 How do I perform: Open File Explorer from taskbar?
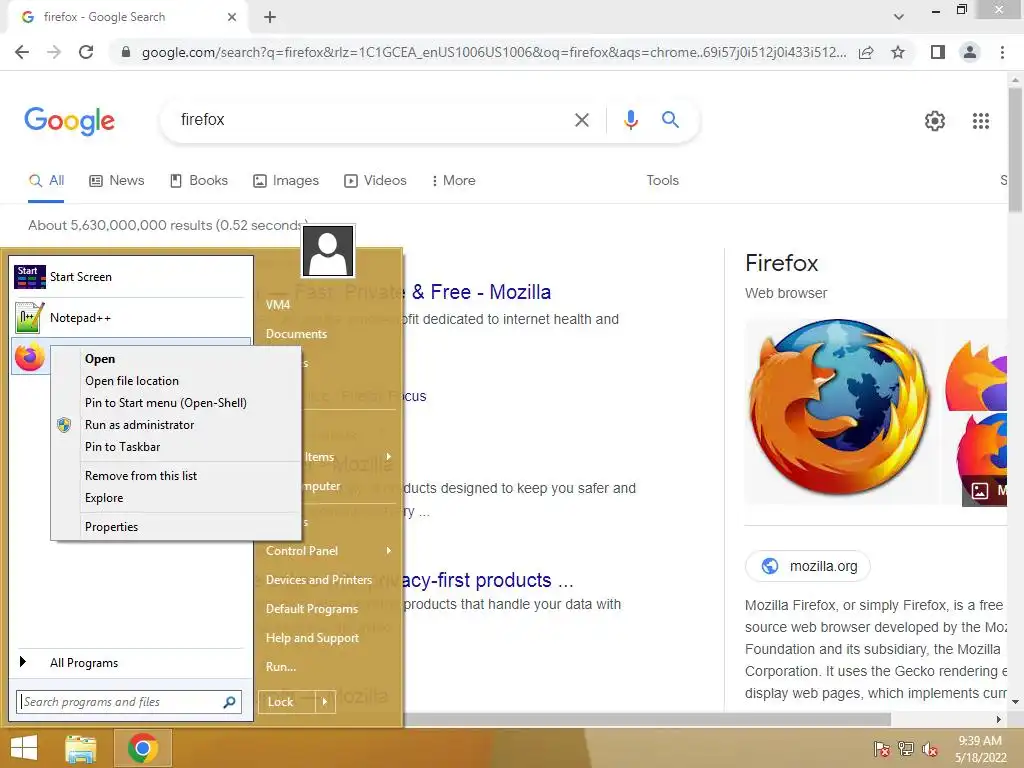(x=81, y=748)
